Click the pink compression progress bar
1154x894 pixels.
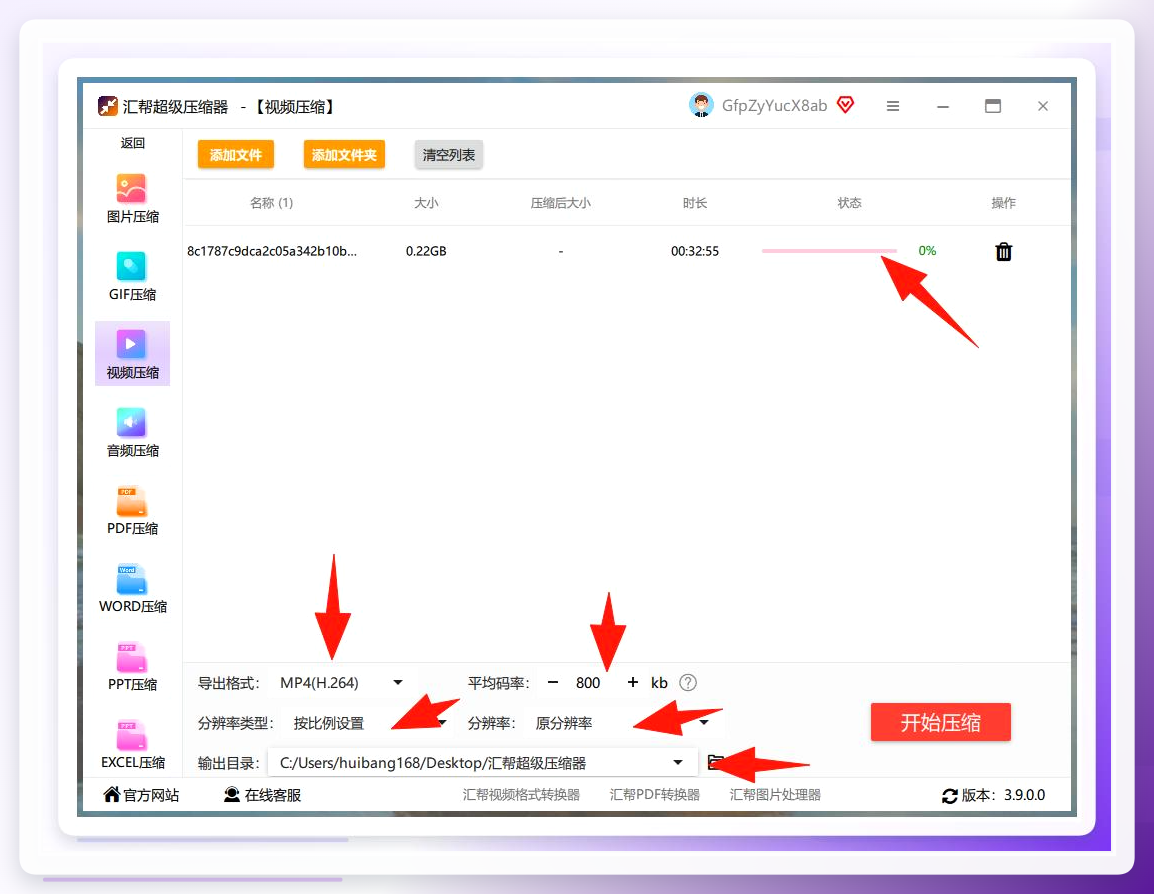coord(829,251)
